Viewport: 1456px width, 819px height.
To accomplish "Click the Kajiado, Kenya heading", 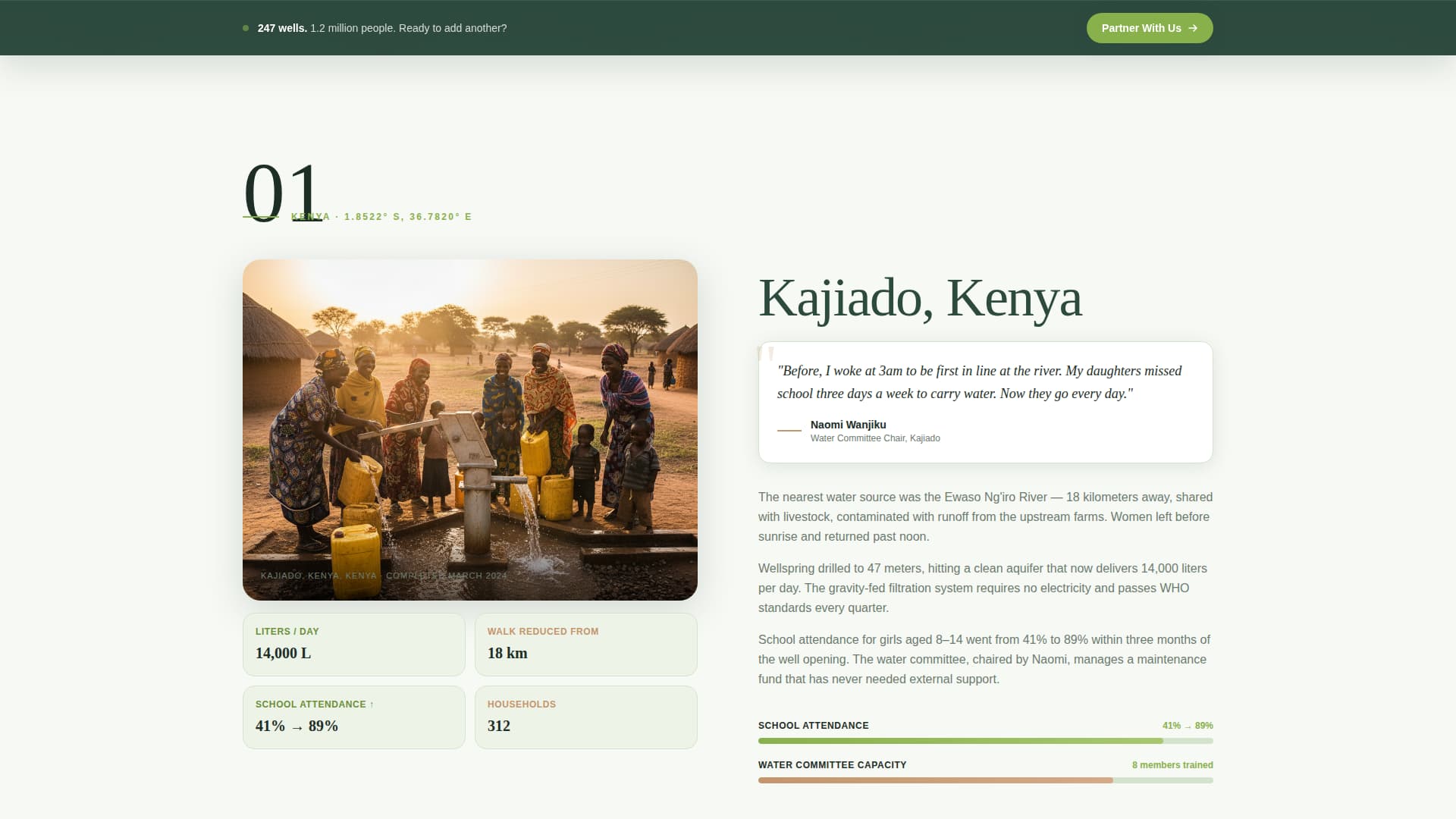I will pos(920,298).
